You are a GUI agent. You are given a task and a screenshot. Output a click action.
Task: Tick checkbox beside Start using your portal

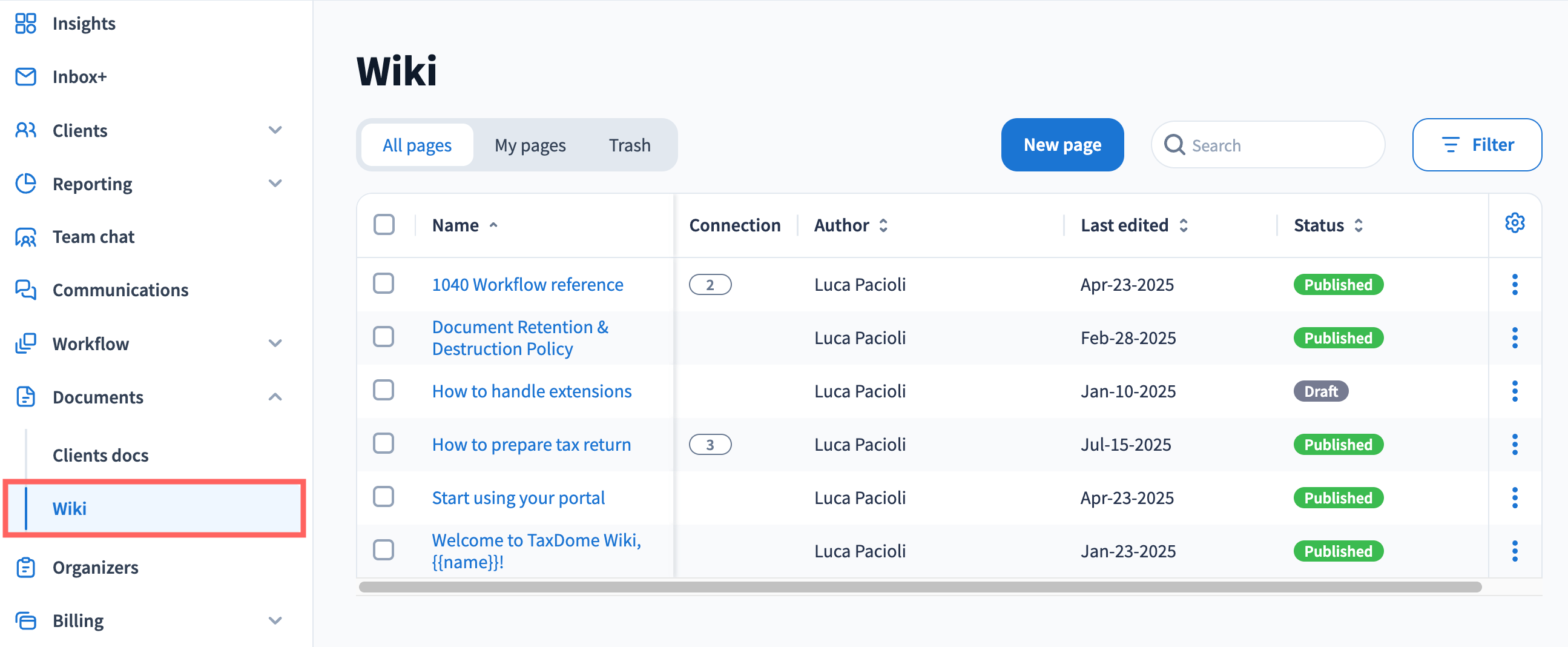(384, 497)
